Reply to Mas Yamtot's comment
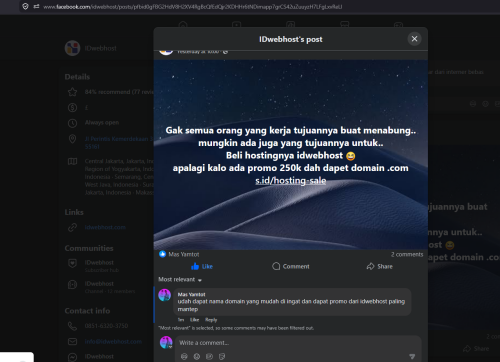Screen dimensions: 500x362 tap(211, 320)
